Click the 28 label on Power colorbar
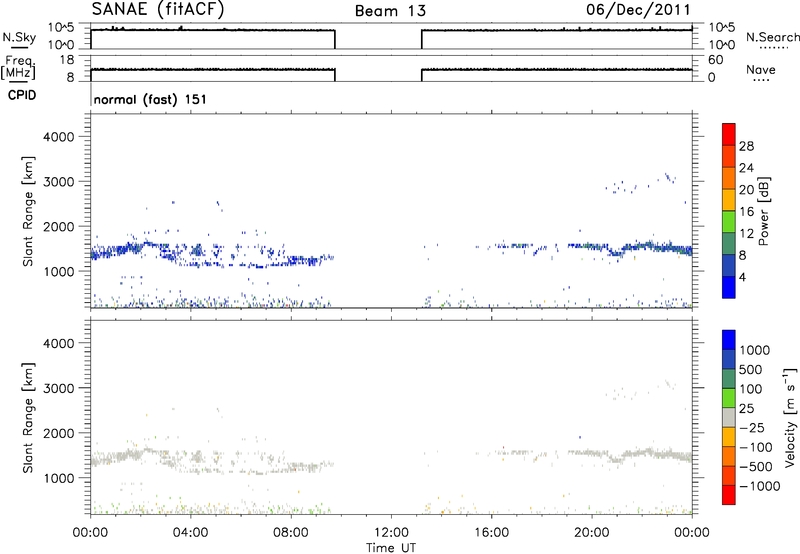 click(746, 146)
